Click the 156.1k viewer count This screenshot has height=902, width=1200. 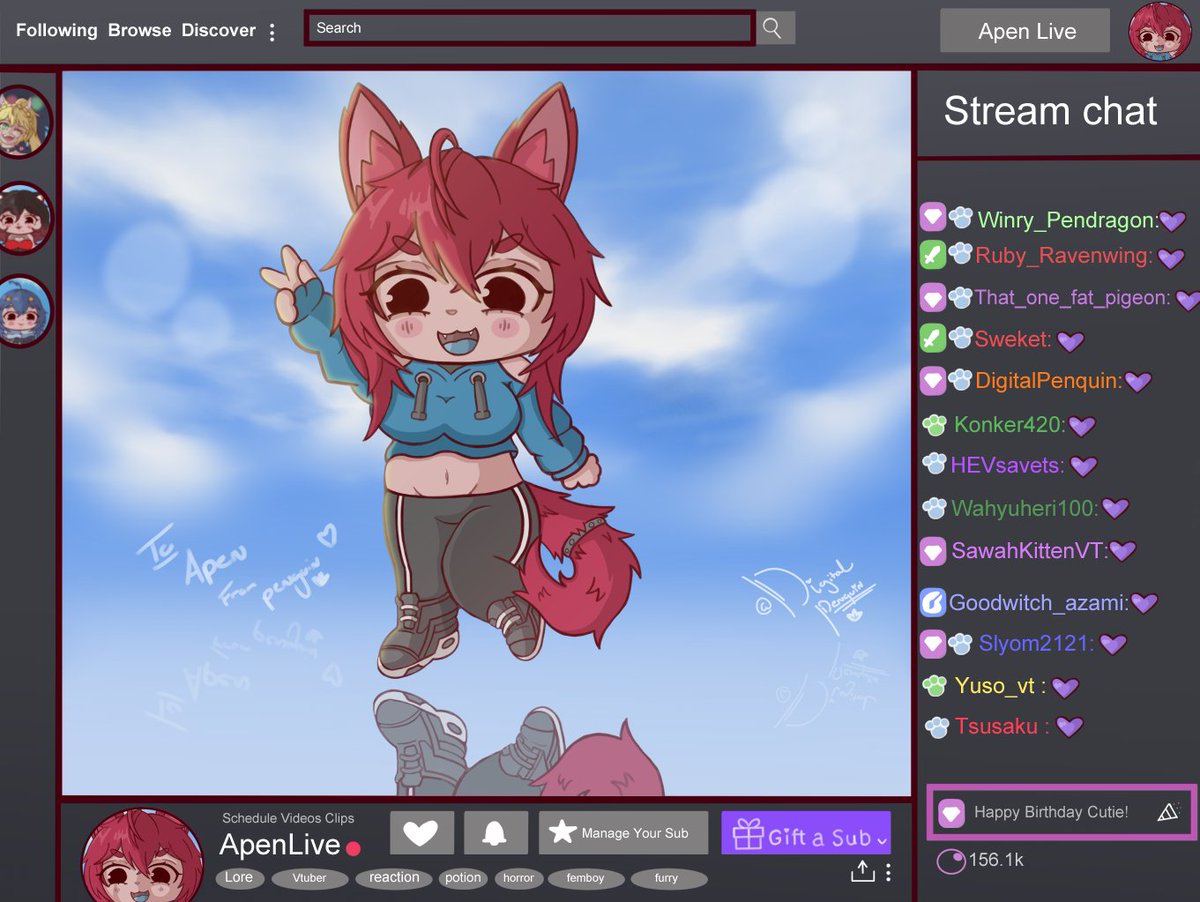(996, 860)
